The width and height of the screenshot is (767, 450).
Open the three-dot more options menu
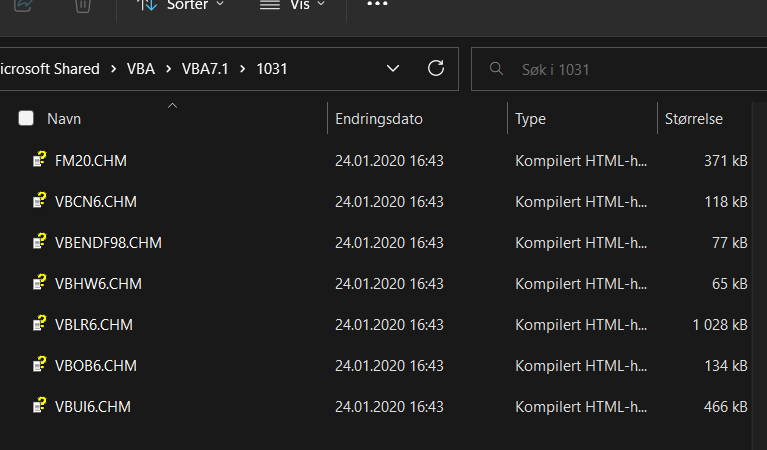pos(377,4)
